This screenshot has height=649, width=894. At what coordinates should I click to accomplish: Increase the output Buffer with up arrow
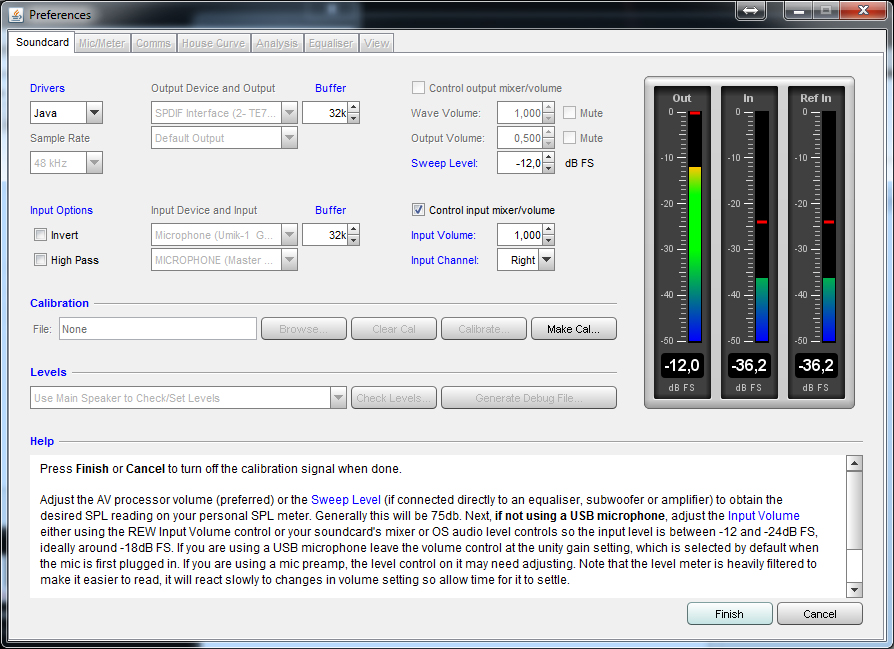coord(353,108)
